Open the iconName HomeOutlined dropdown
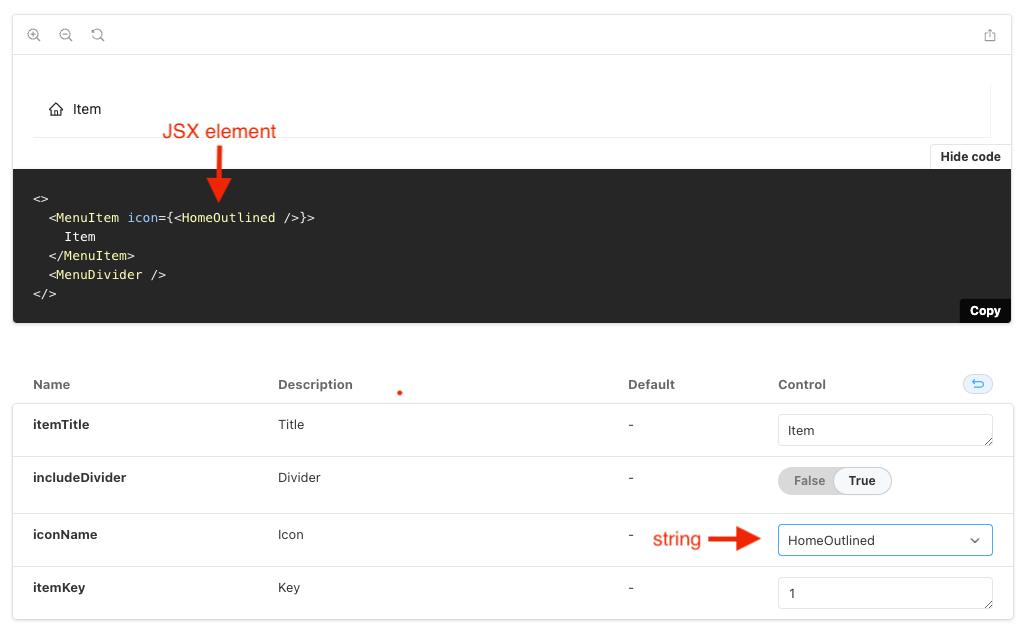The image size is (1019, 634). 884,540
